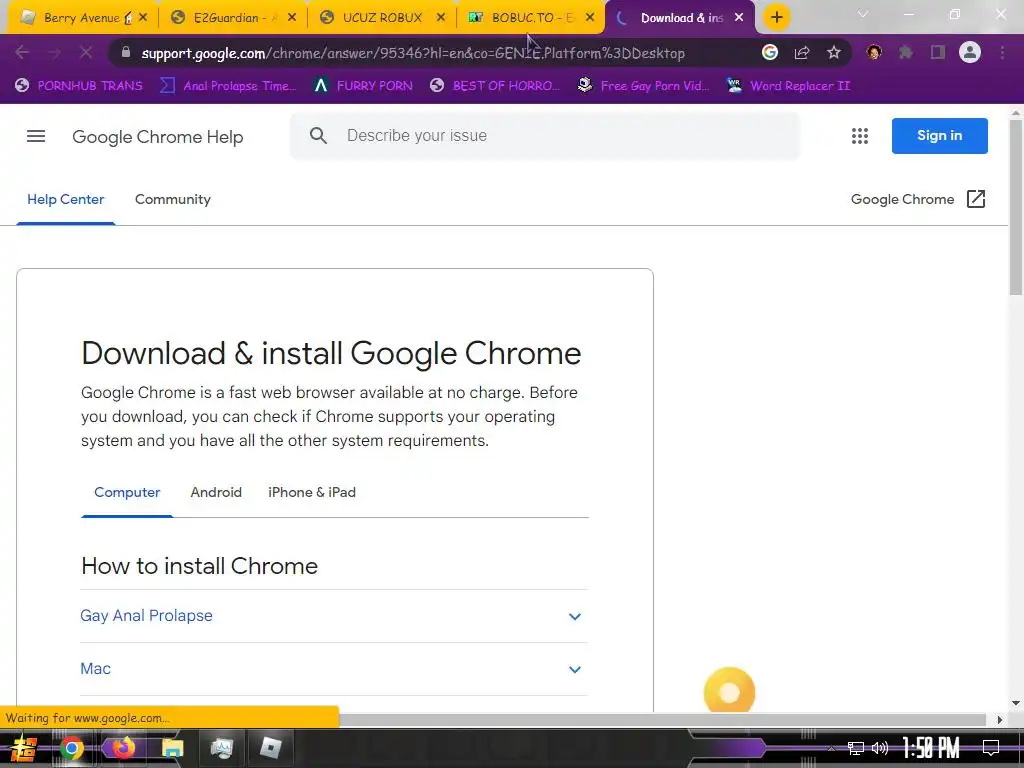Toggle the side panel icon
This screenshot has height=768, width=1024.
click(x=938, y=53)
